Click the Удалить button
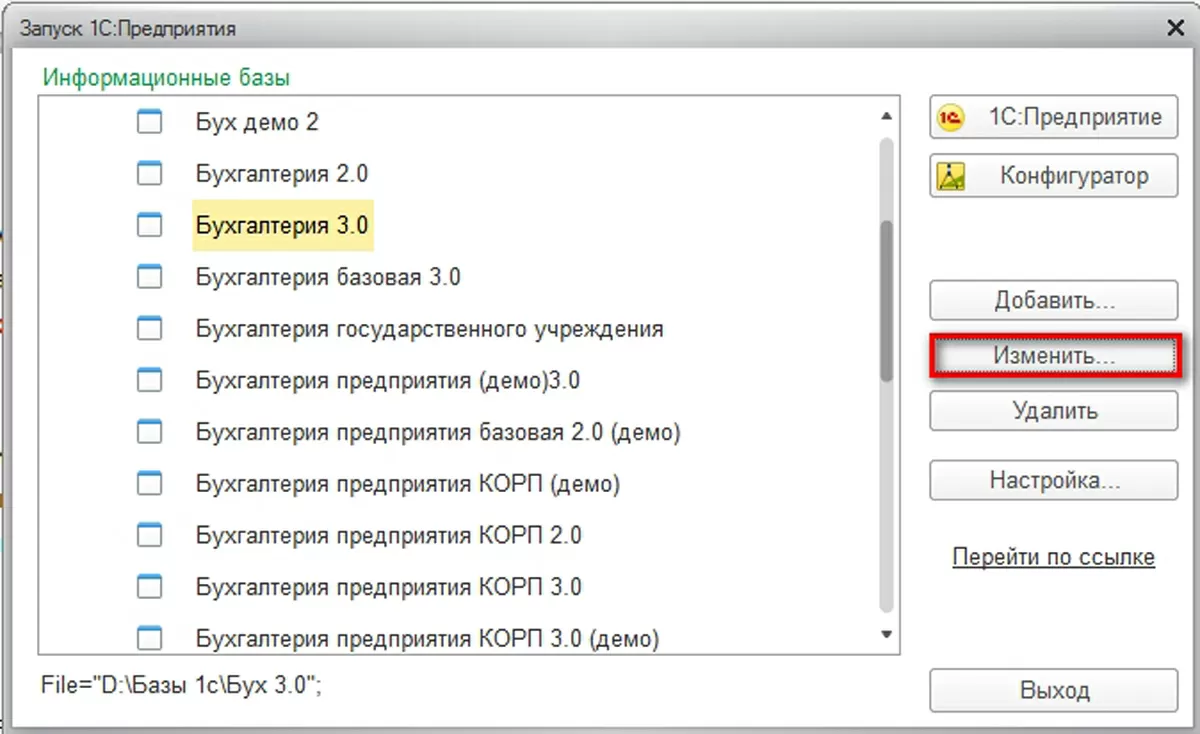This screenshot has height=734, width=1200. point(1054,411)
